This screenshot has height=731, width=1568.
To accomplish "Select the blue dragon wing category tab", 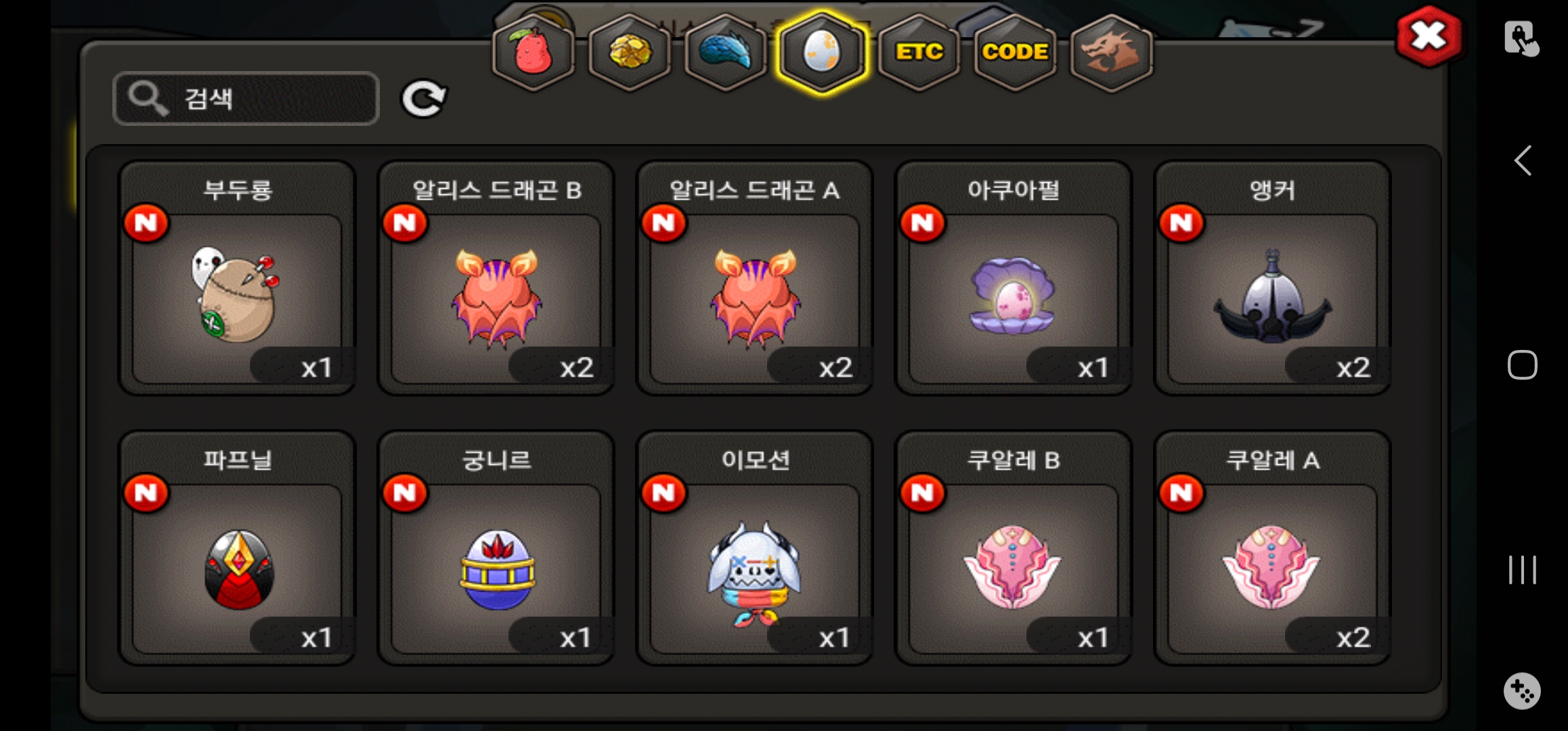I will [x=726, y=53].
